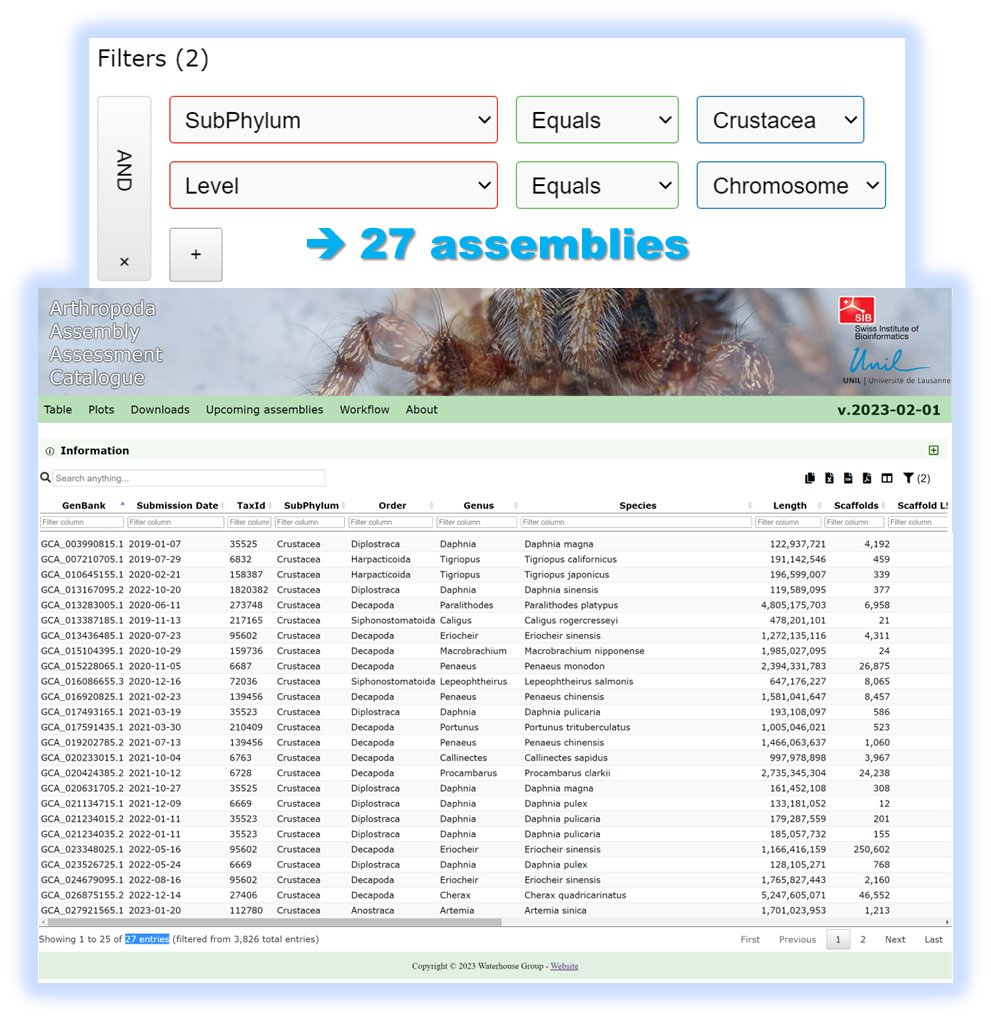The height and width of the screenshot is (1021, 991).
Task: Select page 1 in pagination
Action: [x=838, y=940]
